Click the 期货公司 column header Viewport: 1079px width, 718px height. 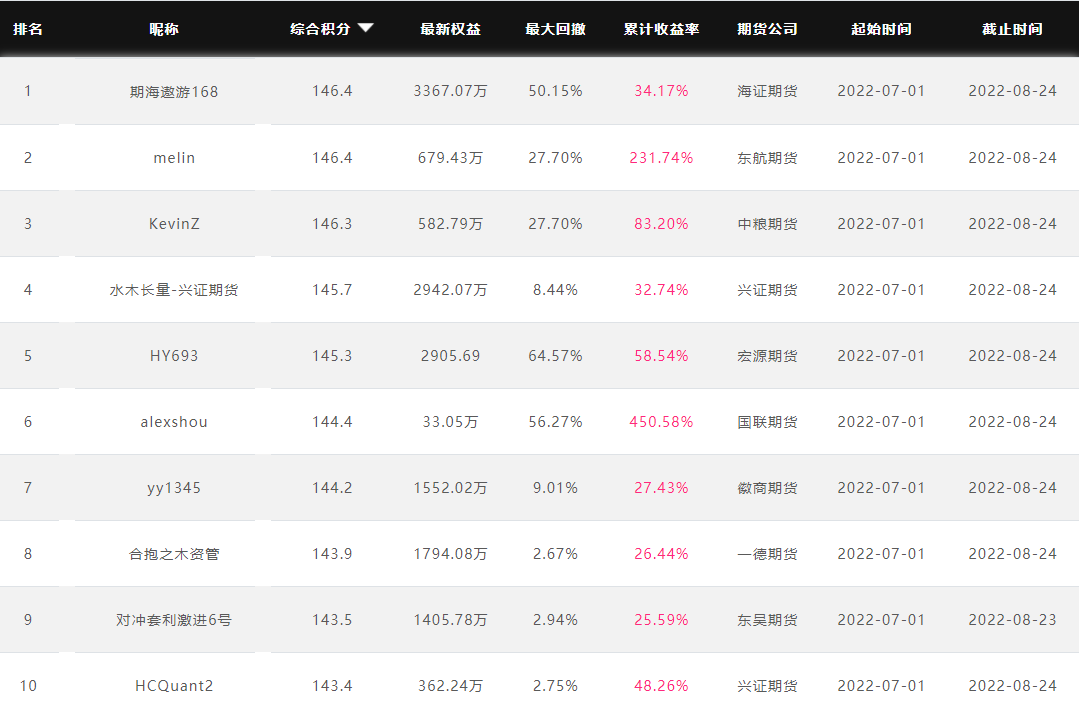click(767, 29)
